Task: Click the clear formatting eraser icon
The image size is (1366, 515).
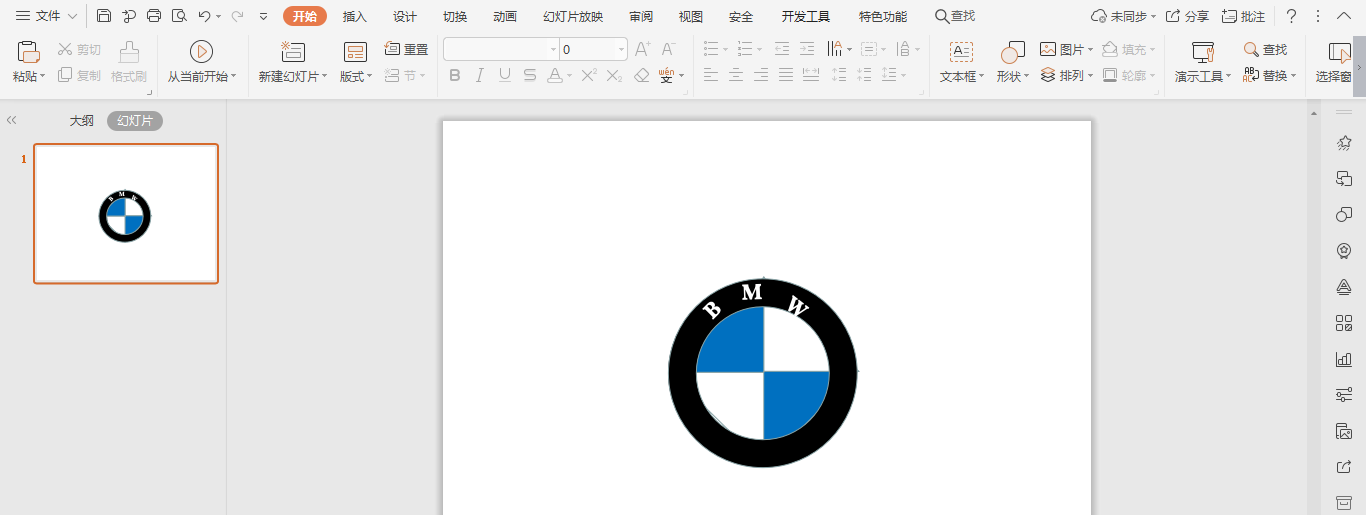Action: click(x=642, y=75)
